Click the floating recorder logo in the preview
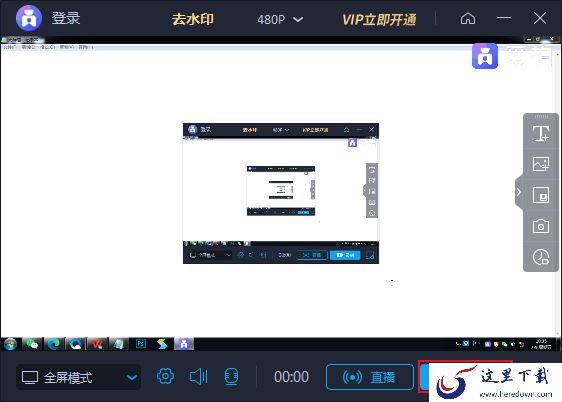 pos(485,56)
